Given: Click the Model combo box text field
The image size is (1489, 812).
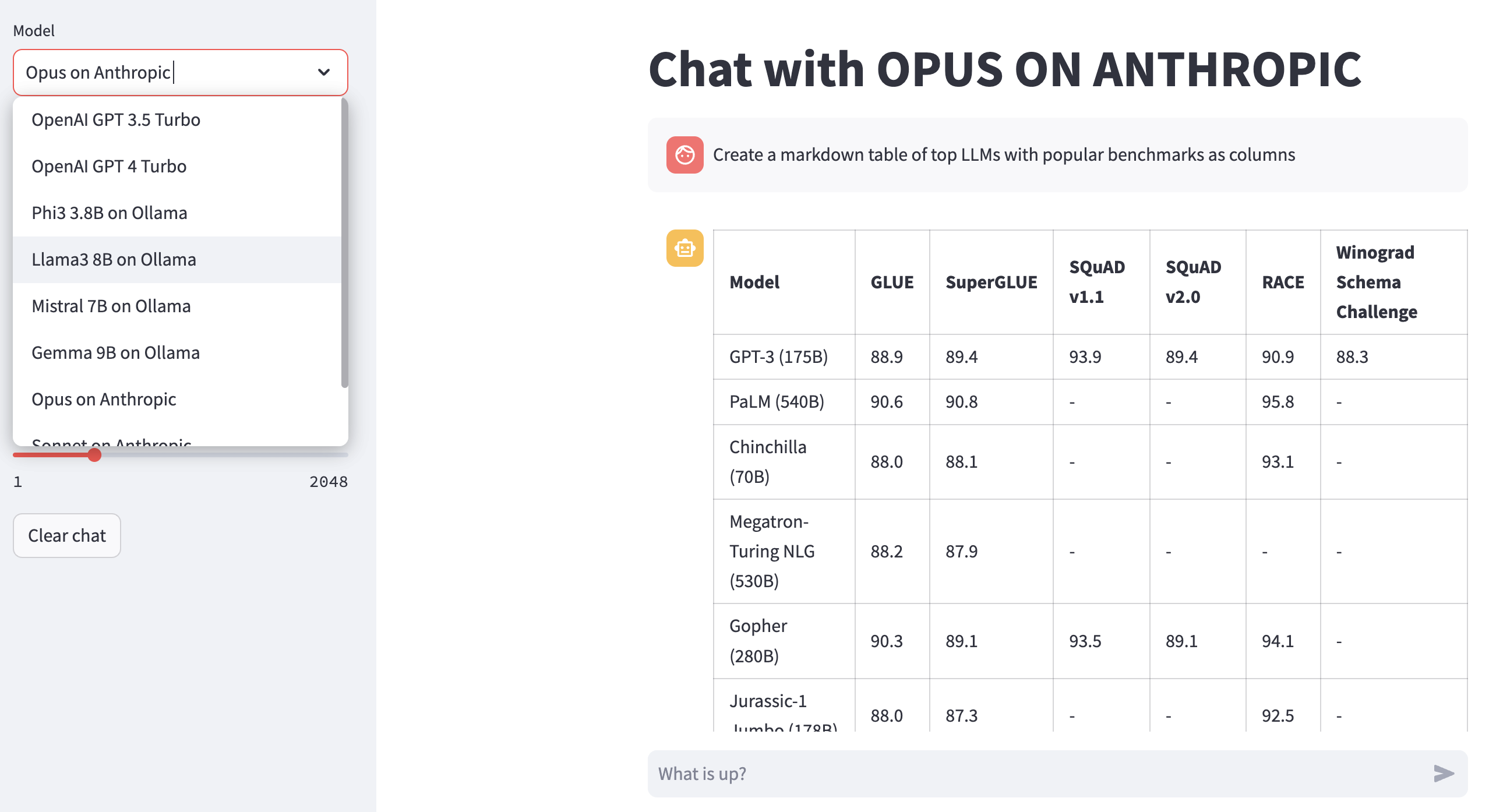Looking at the screenshot, I should pyautogui.click(x=163, y=72).
